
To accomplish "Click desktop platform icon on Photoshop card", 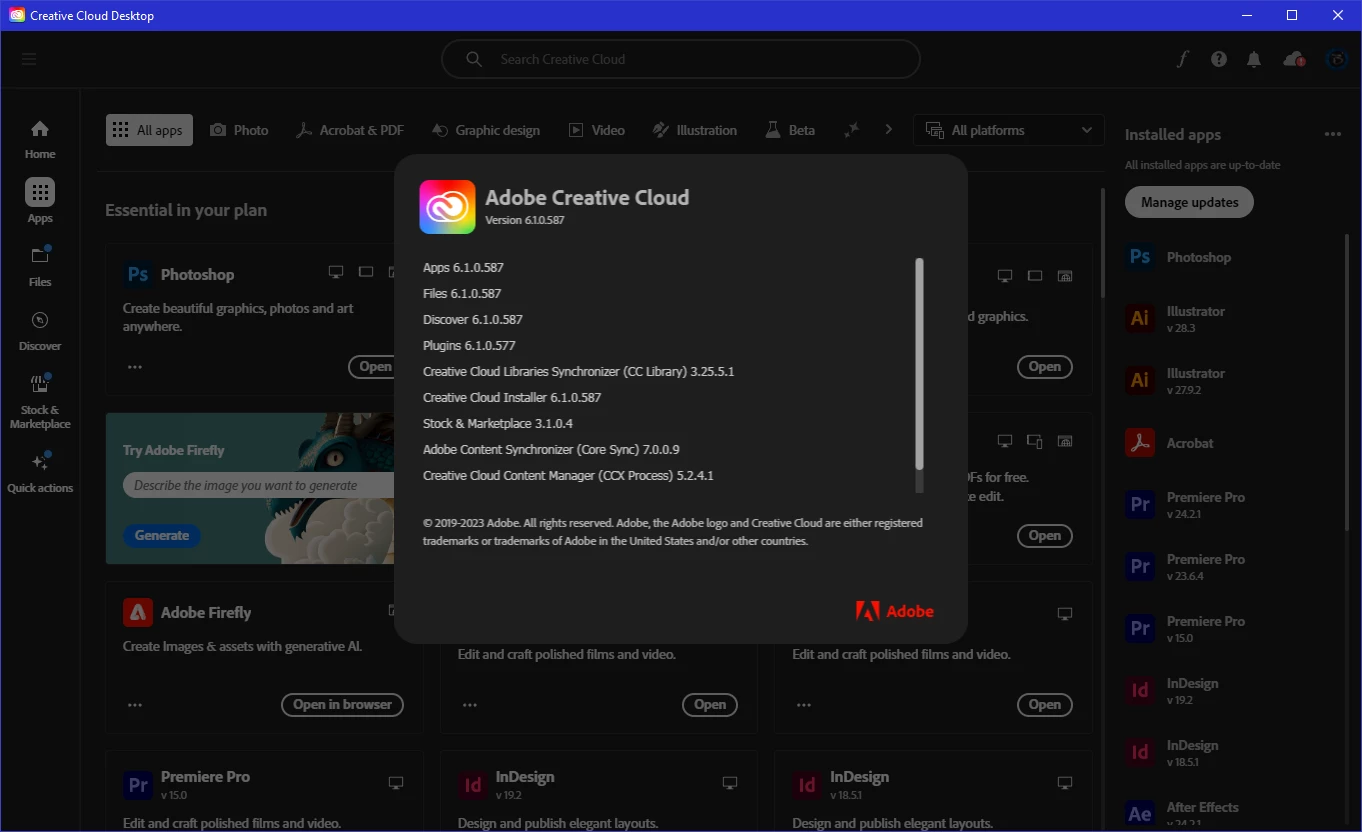I will [336, 272].
